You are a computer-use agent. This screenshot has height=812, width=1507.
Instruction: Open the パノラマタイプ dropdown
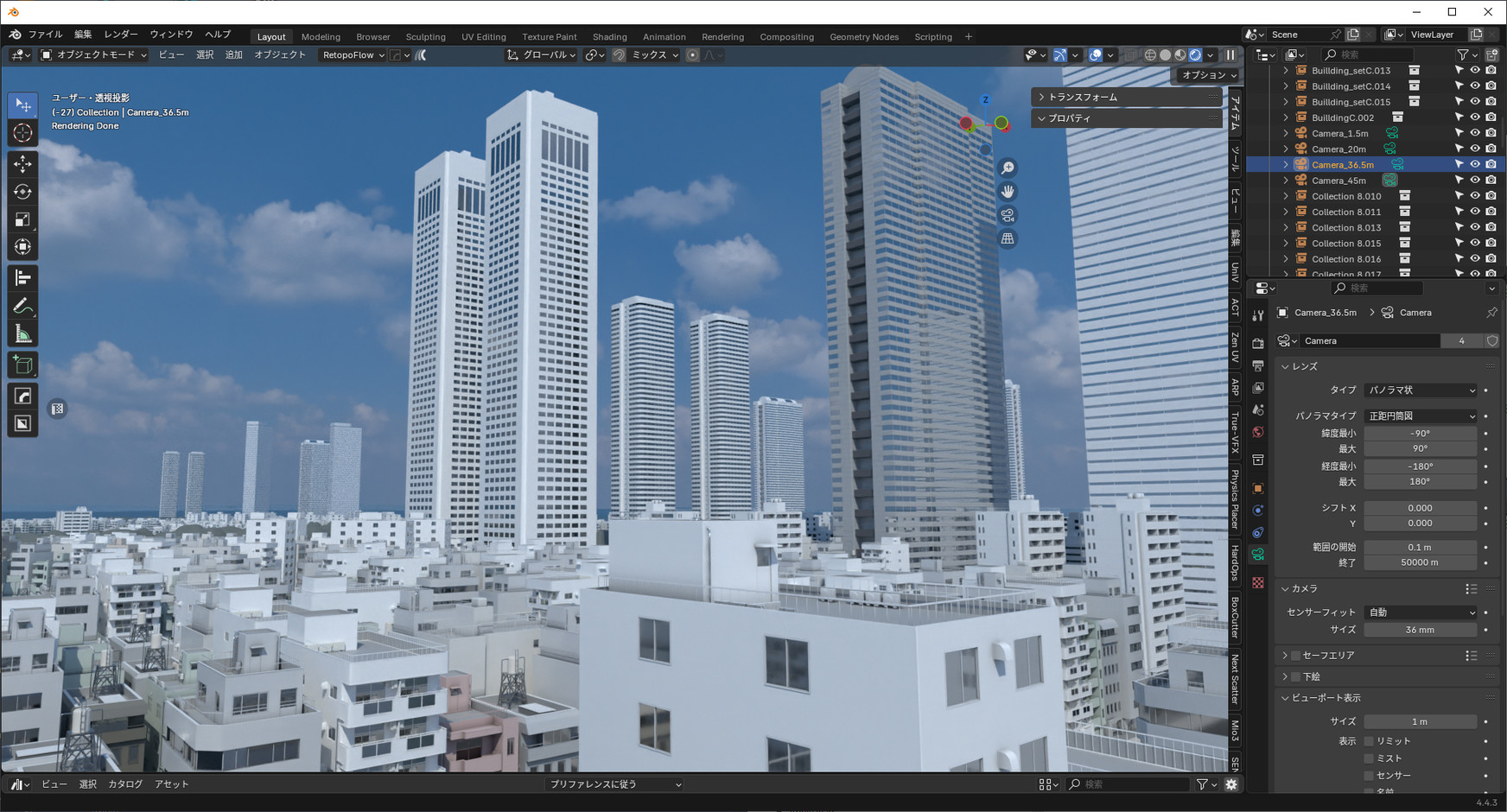coord(1421,416)
